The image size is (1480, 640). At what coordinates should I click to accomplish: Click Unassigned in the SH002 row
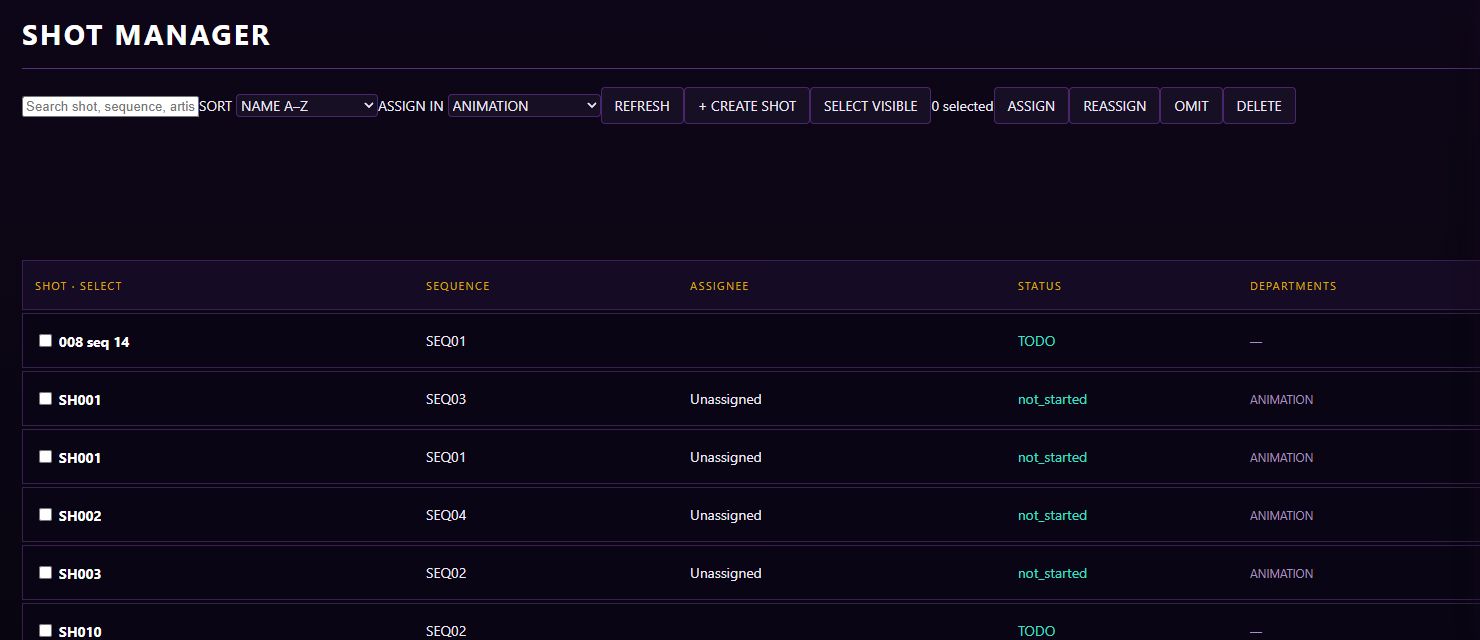[725, 515]
